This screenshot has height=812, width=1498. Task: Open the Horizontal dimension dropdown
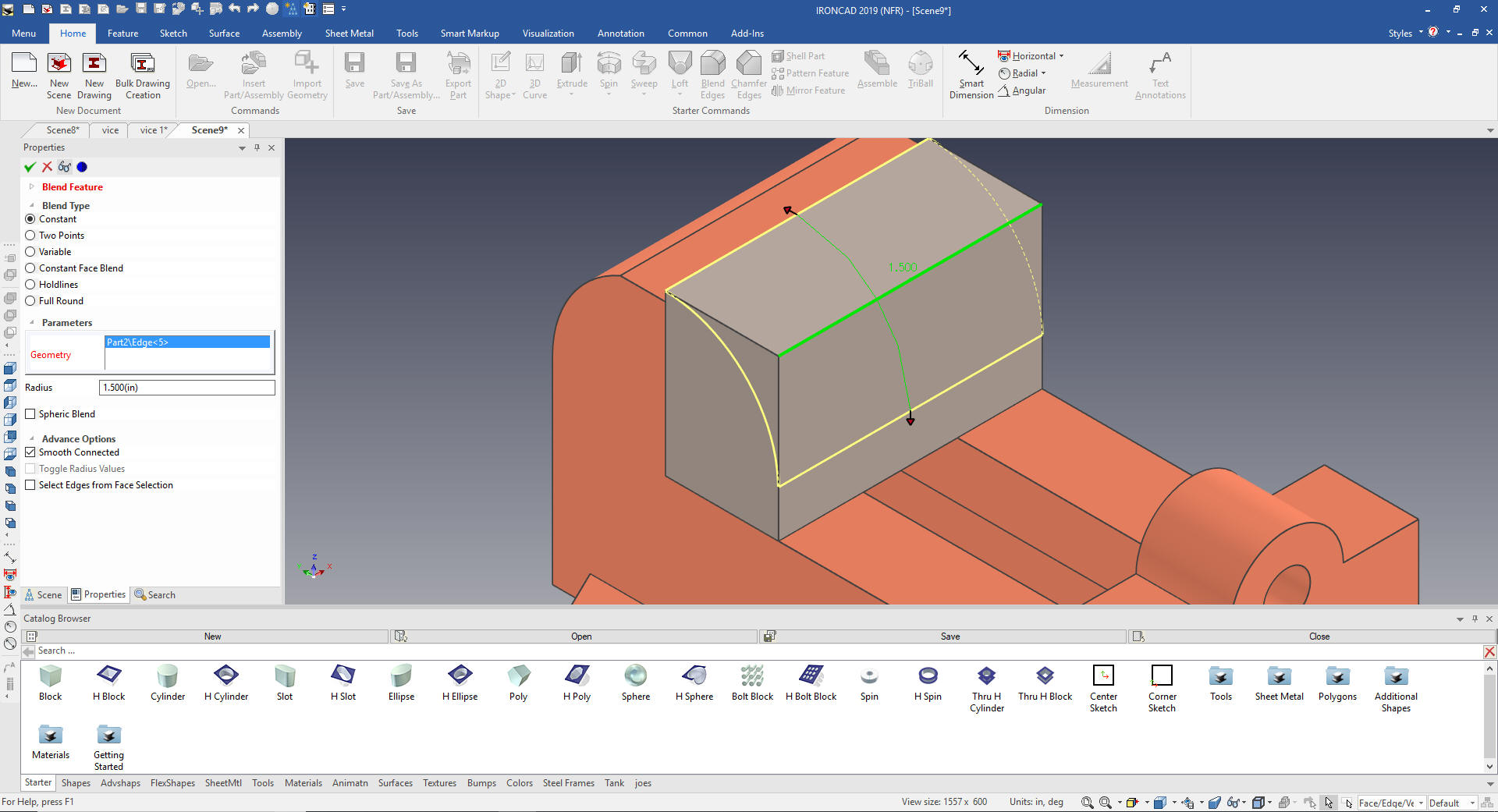pos(1061,56)
